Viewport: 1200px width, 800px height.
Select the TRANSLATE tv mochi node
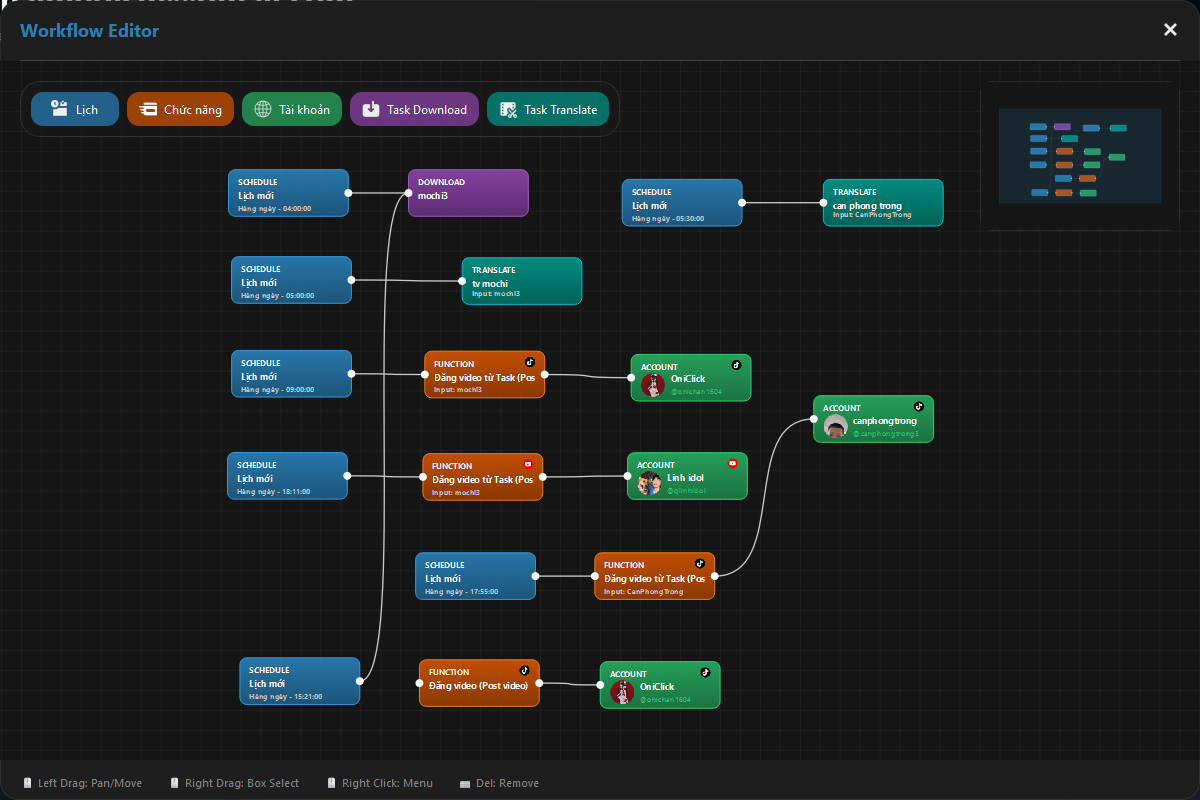click(521, 281)
